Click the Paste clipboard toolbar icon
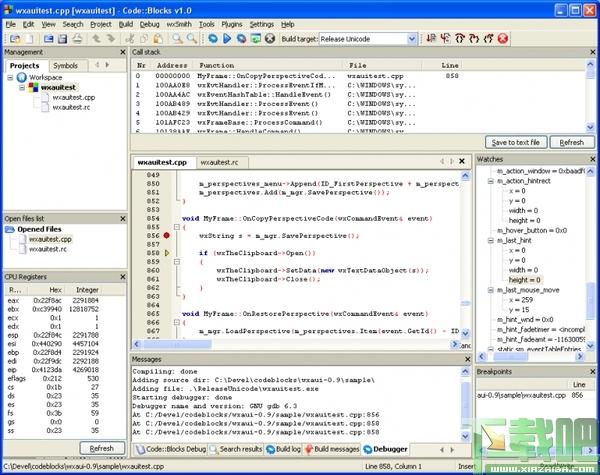 click(158, 39)
